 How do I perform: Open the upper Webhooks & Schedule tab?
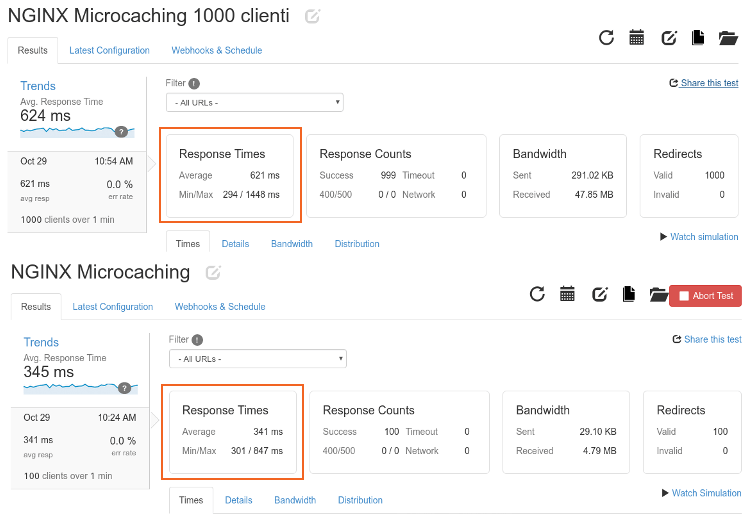pyautogui.click(x=217, y=50)
